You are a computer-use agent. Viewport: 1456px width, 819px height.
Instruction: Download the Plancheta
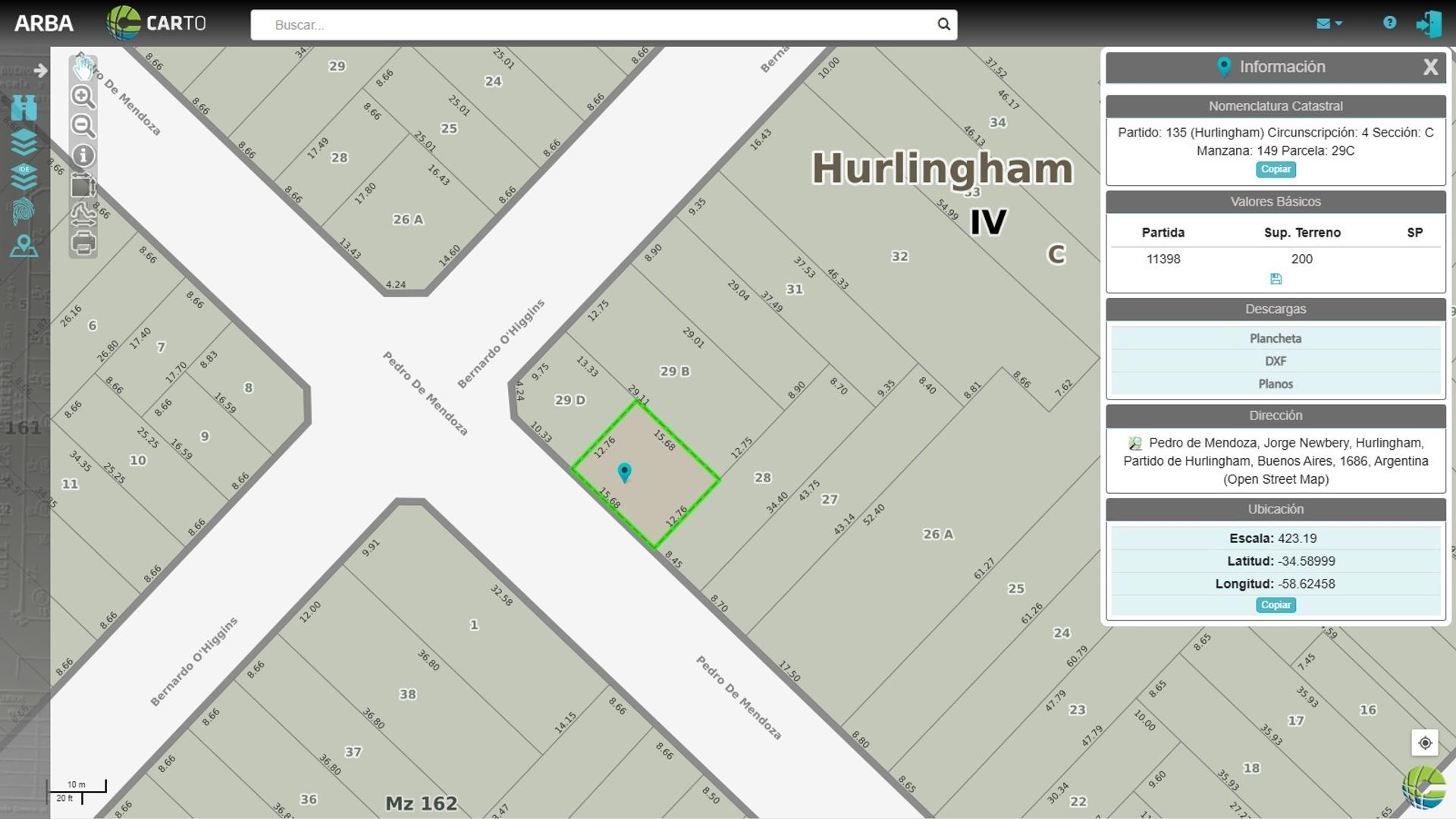[1276, 338]
